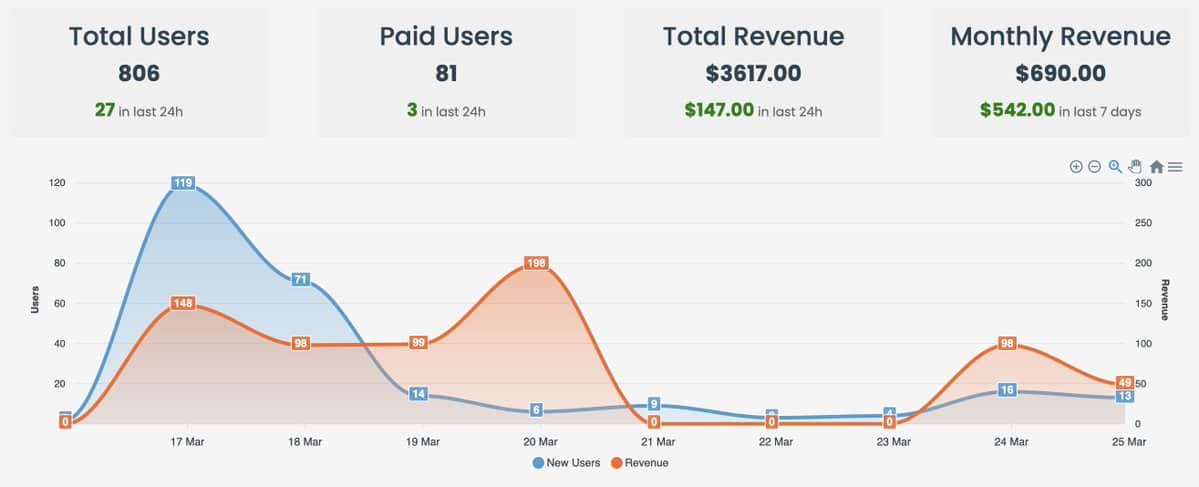Open the Monthly Revenue stat card

point(1061,73)
